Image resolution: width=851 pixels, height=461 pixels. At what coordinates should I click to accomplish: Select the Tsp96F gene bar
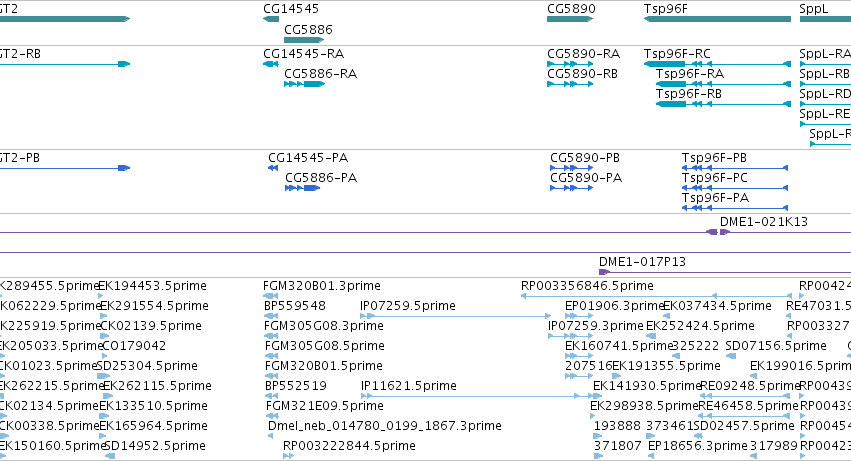[717, 19]
